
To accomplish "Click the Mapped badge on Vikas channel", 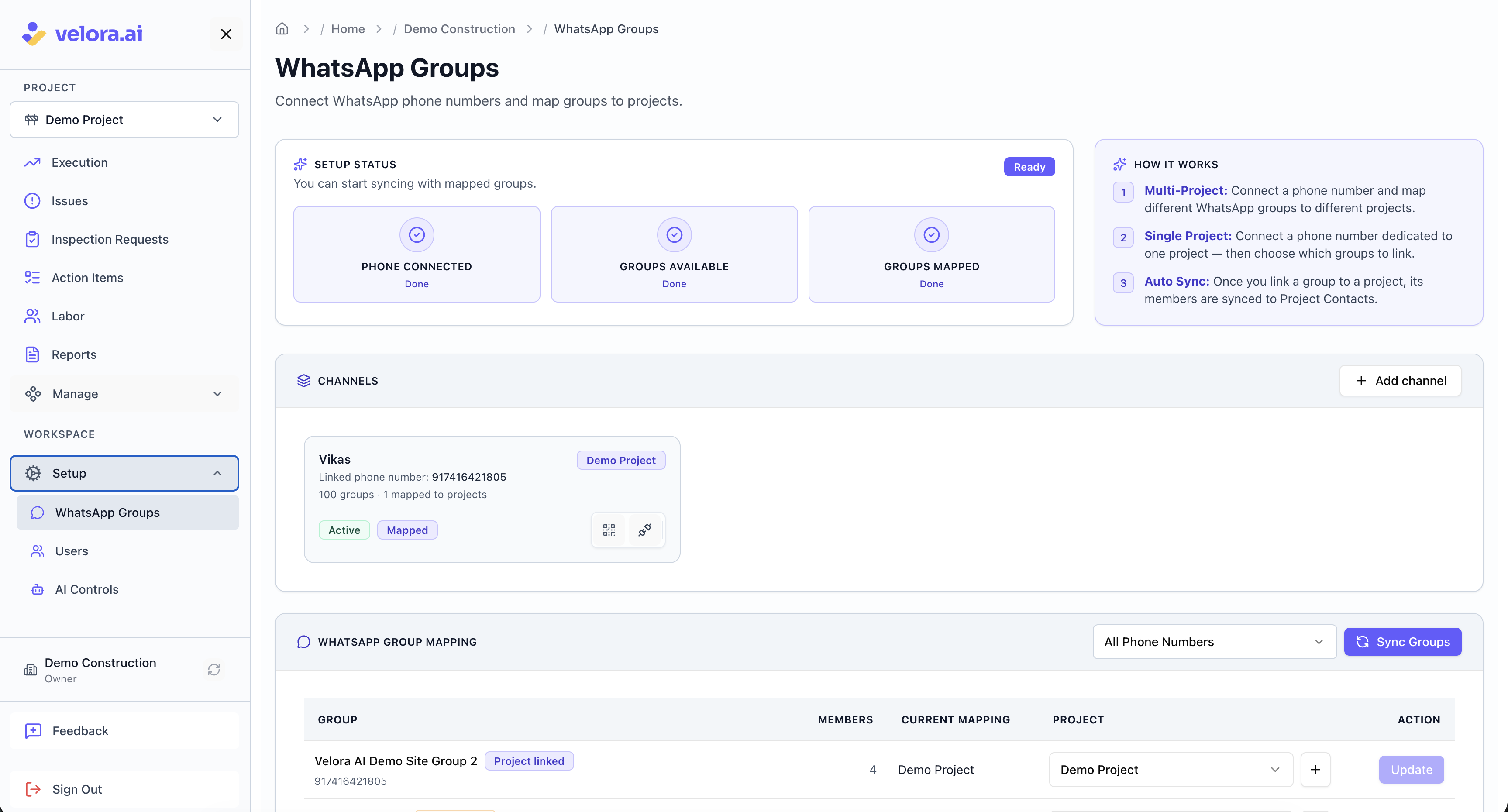I will point(407,530).
